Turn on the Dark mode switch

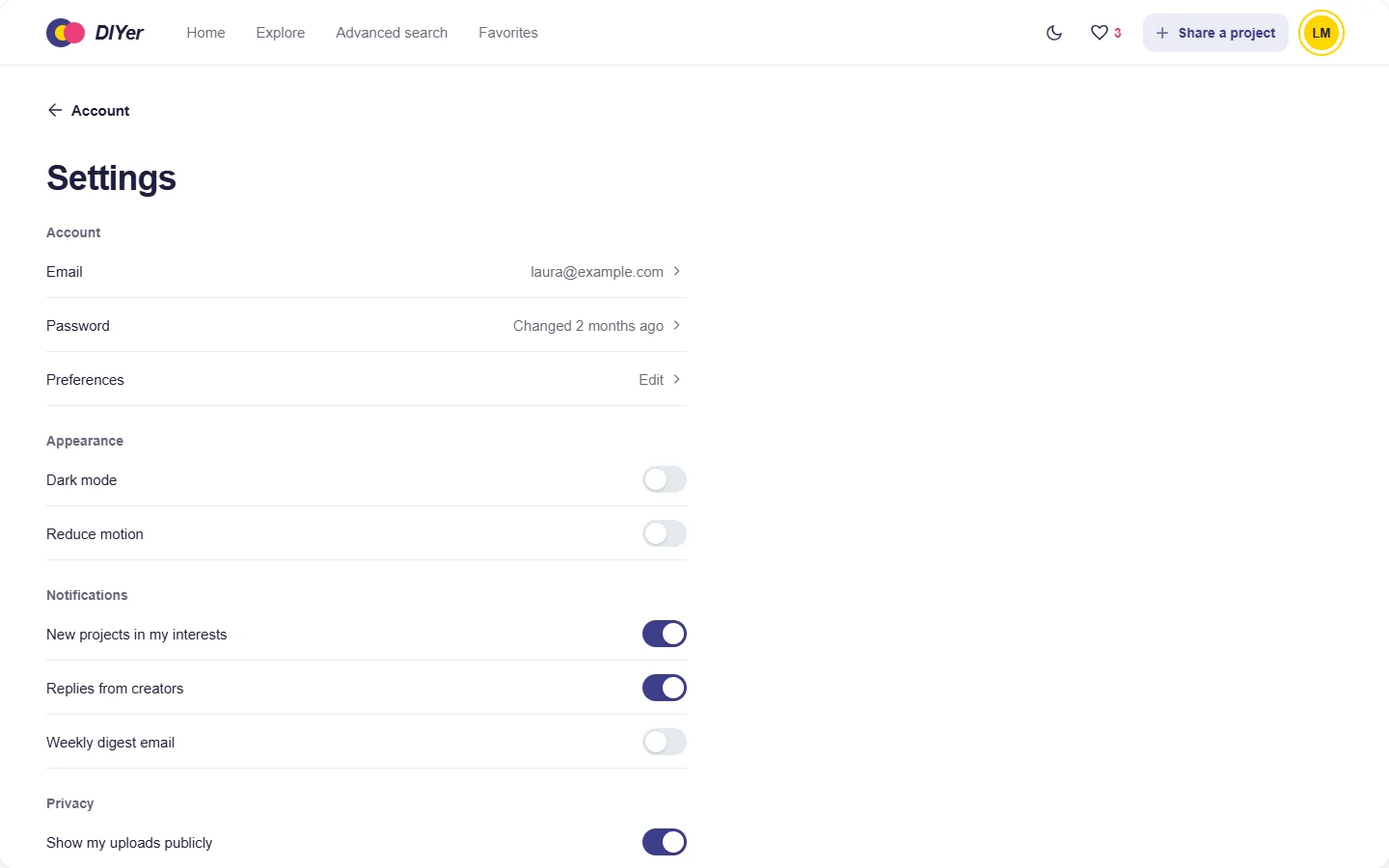coord(665,479)
